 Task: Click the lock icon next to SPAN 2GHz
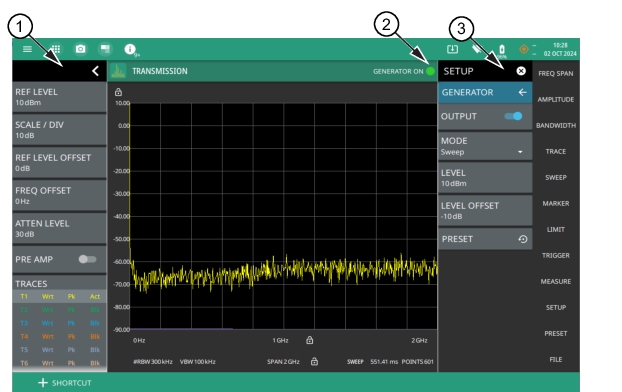tap(314, 361)
